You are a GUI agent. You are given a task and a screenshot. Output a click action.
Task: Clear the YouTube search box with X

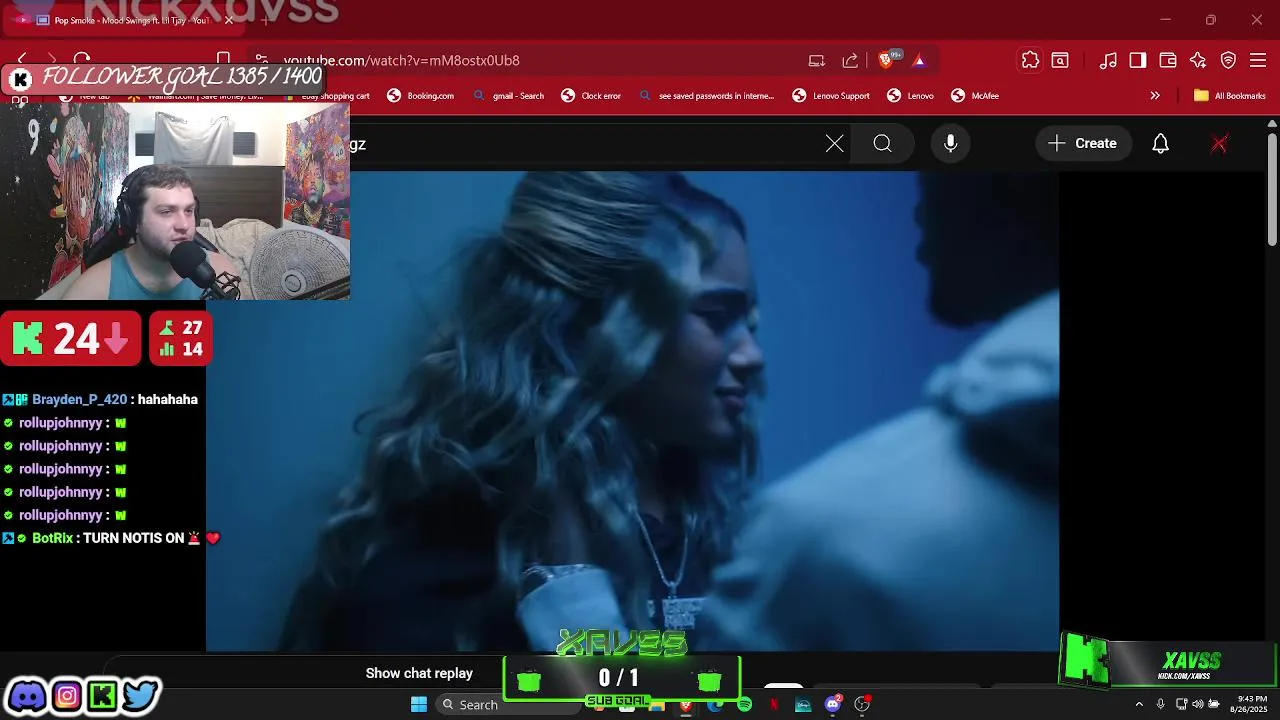(x=835, y=144)
